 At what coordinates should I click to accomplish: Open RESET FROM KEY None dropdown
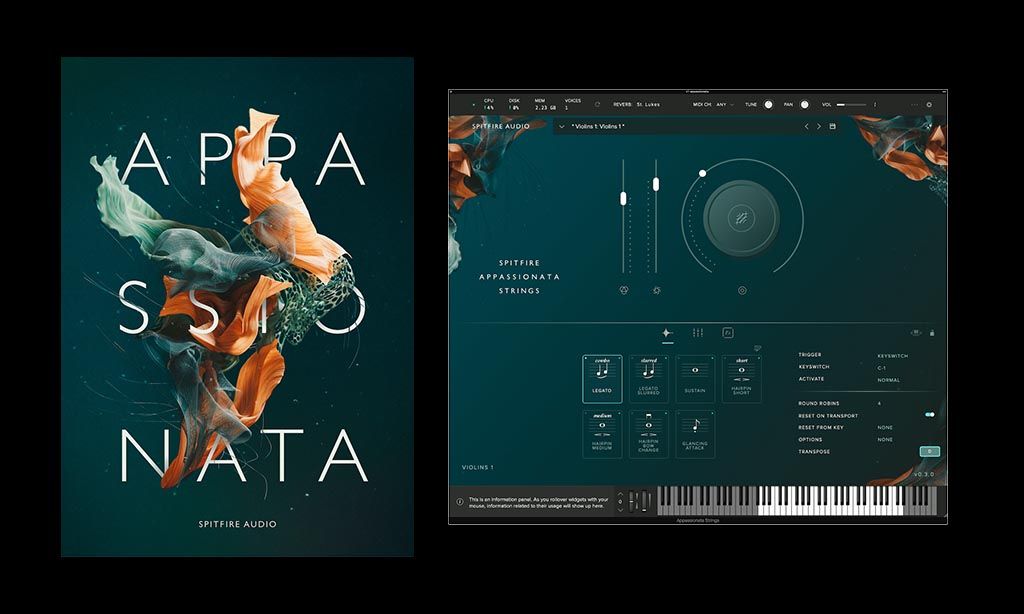[x=885, y=427]
